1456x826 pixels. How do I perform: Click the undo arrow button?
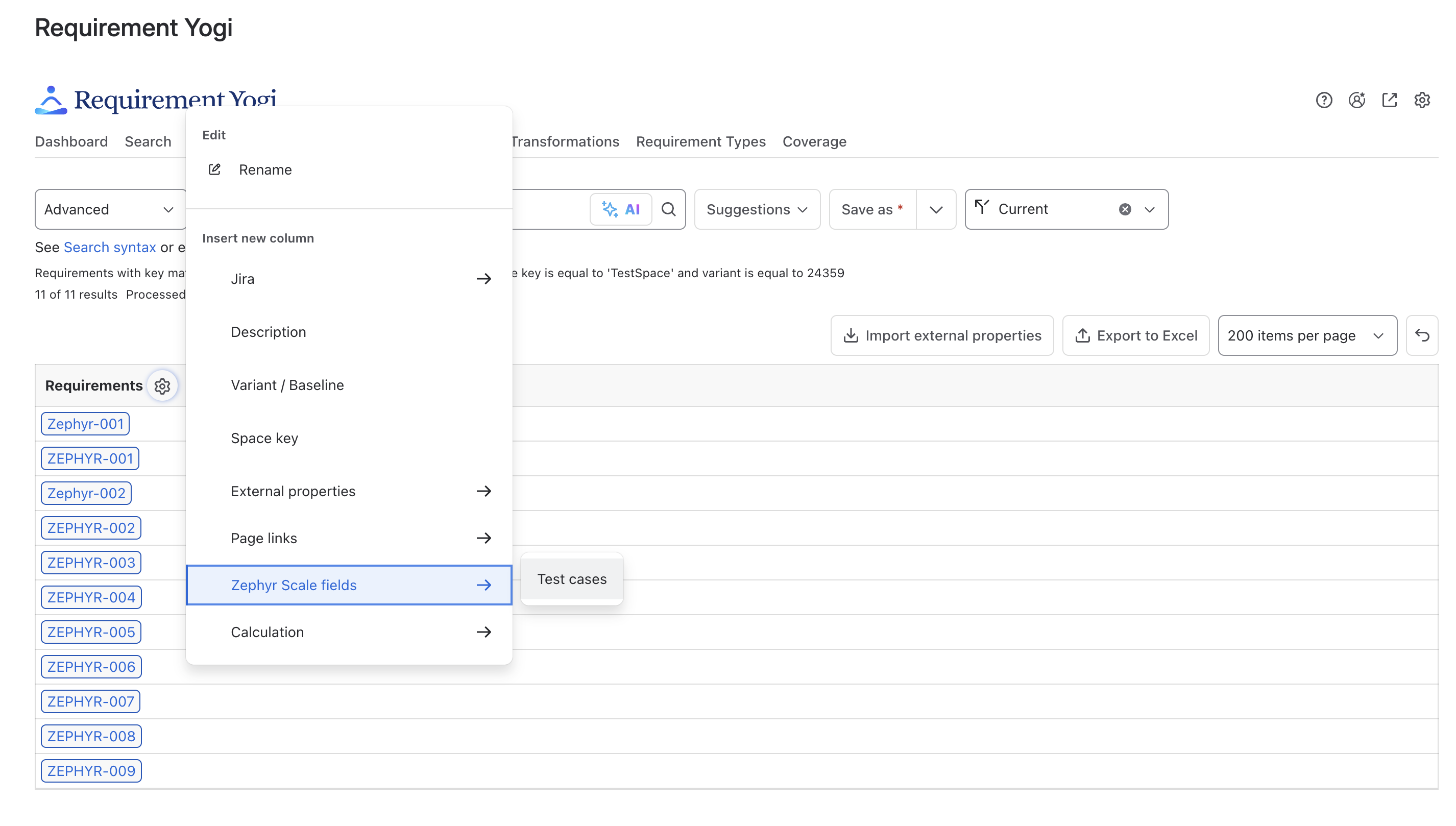(x=1421, y=335)
